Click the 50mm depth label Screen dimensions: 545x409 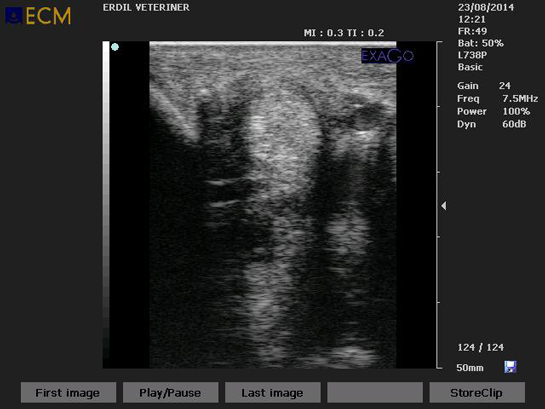coord(470,368)
